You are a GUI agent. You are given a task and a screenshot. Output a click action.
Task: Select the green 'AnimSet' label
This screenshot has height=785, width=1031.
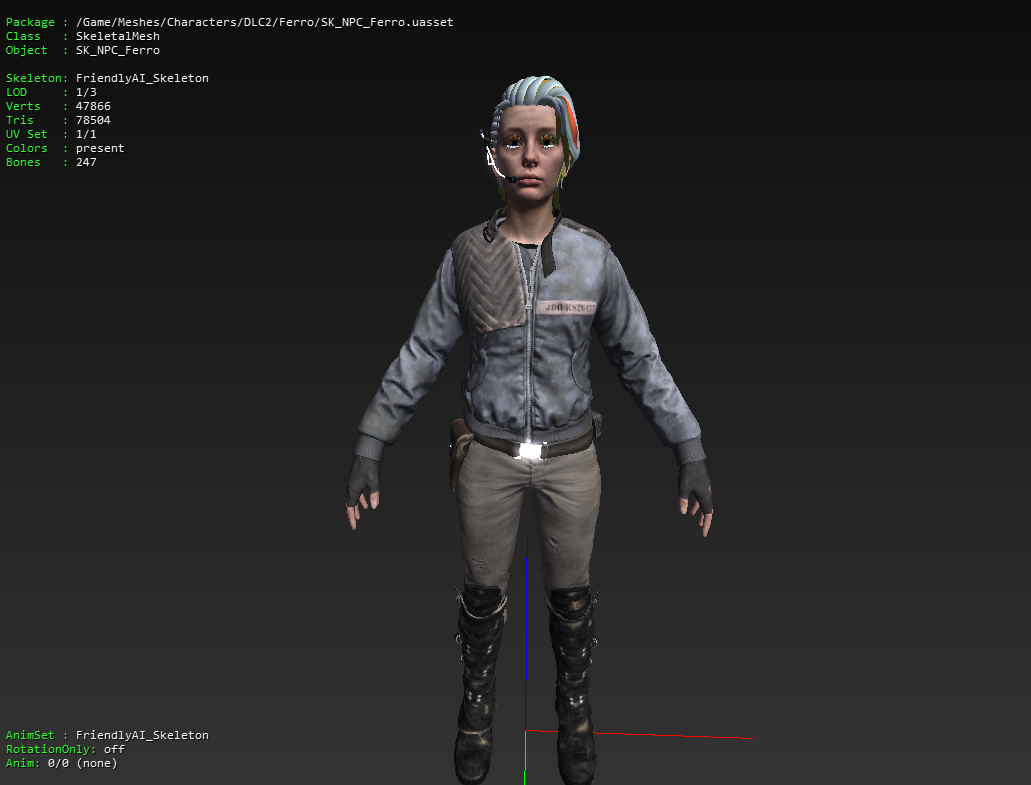point(30,735)
